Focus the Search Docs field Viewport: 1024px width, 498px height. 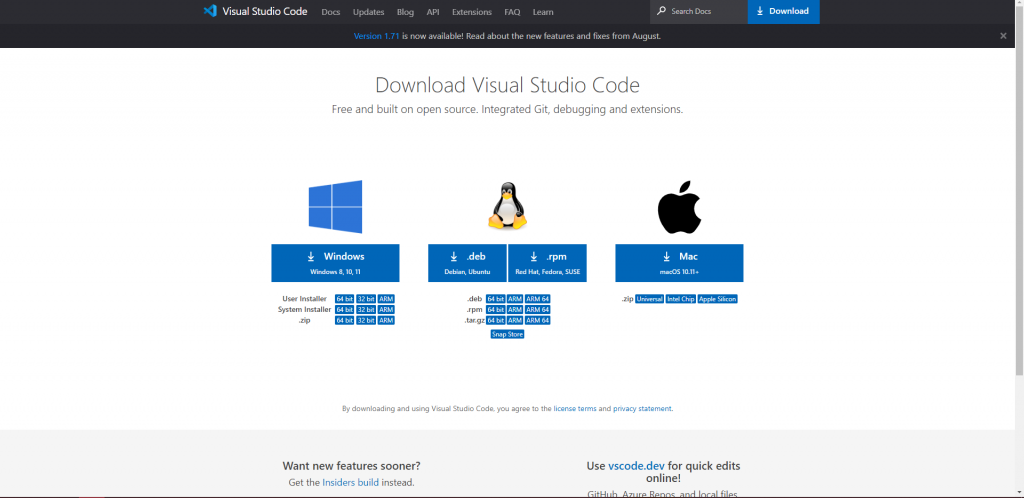coord(699,11)
